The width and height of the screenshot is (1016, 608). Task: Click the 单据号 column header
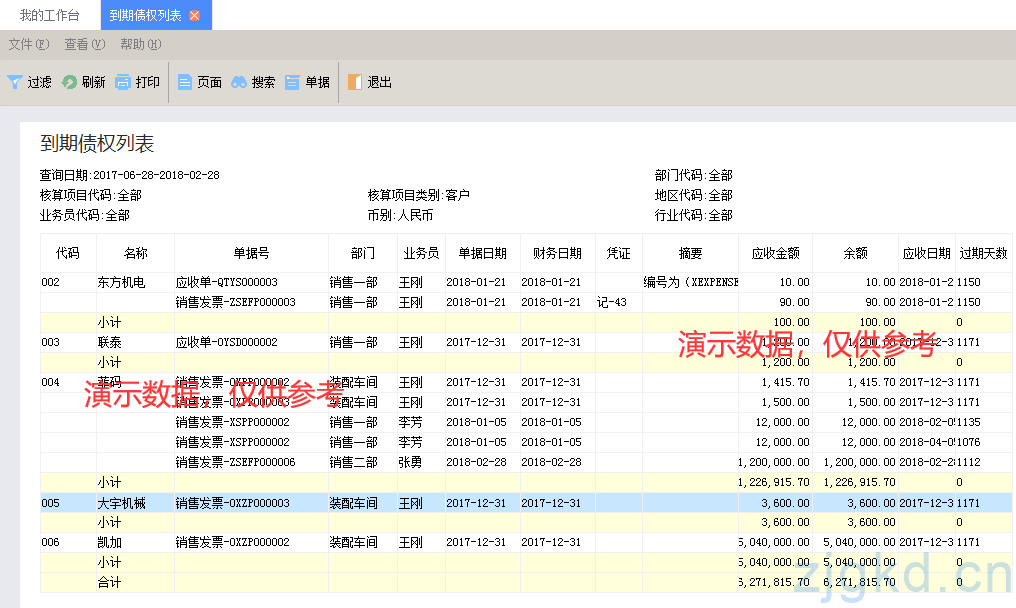tap(251, 253)
